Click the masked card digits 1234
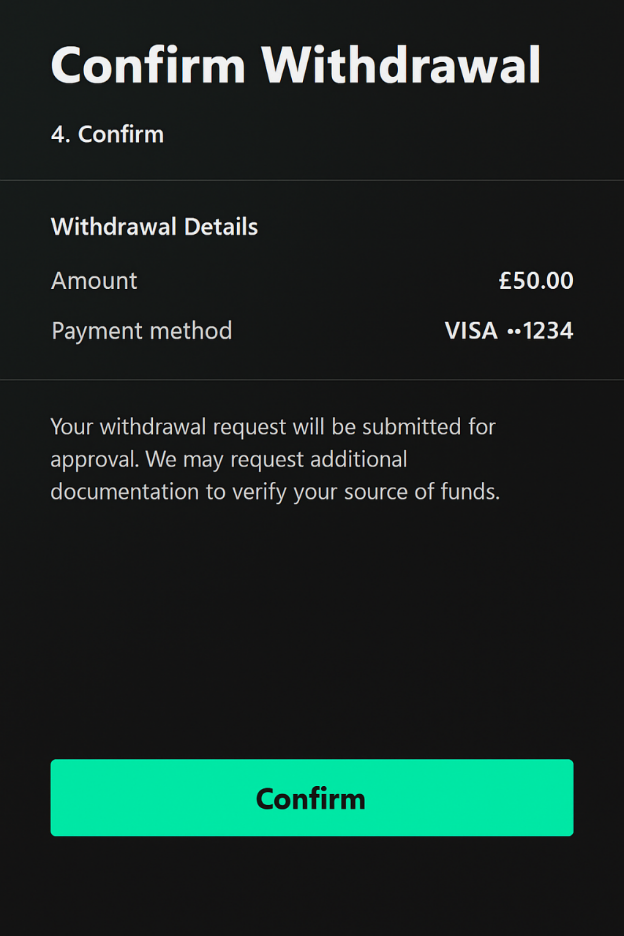 [548, 331]
